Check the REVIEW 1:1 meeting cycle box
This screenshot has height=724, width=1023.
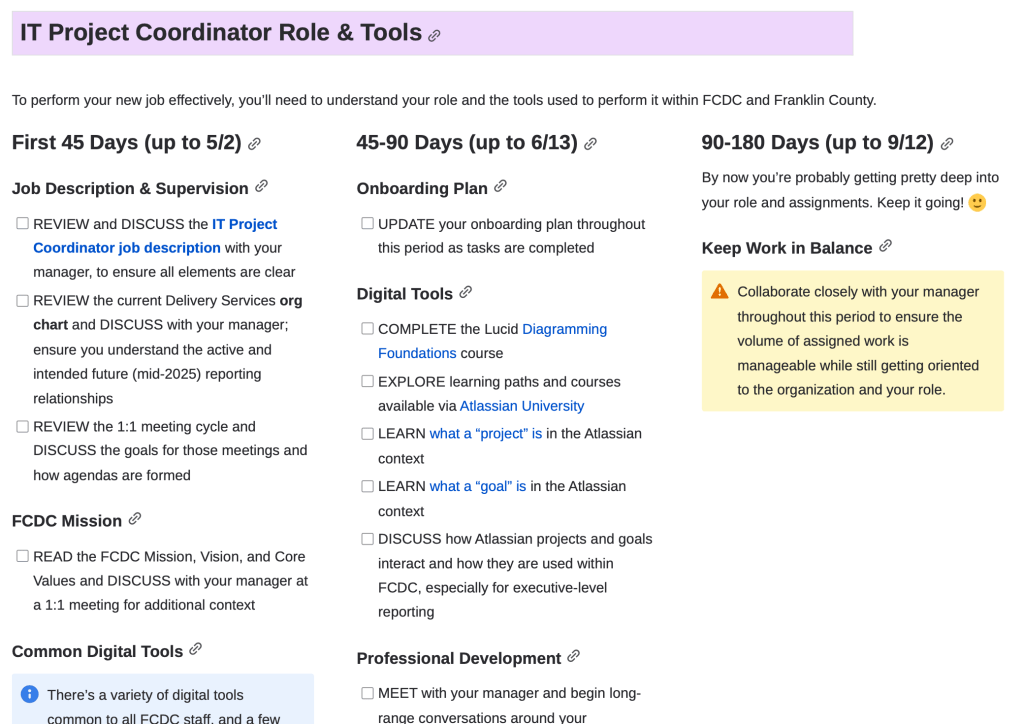click(x=22, y=427)
